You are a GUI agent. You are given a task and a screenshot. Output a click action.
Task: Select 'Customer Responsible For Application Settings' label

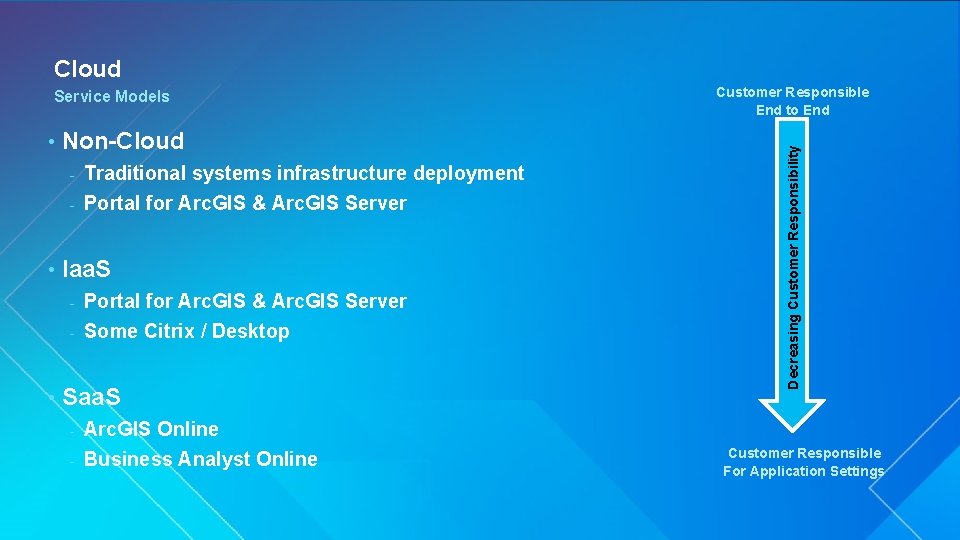click(804, 462)
